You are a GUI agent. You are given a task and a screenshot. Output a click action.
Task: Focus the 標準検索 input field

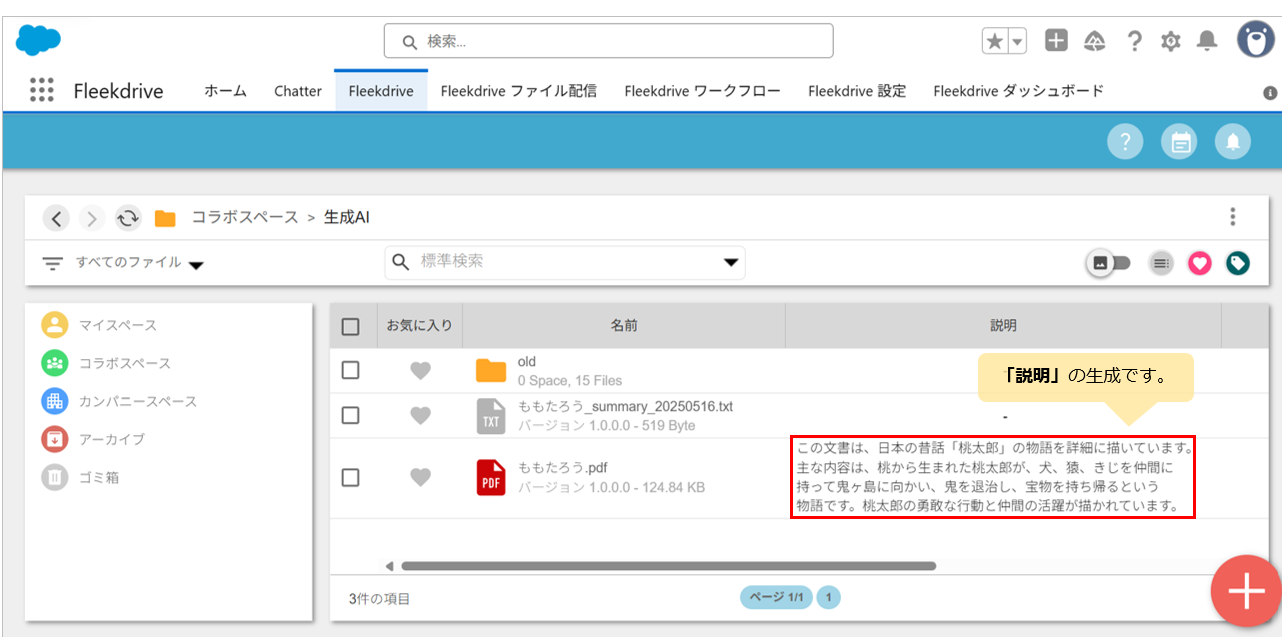(x=565, y=262)
